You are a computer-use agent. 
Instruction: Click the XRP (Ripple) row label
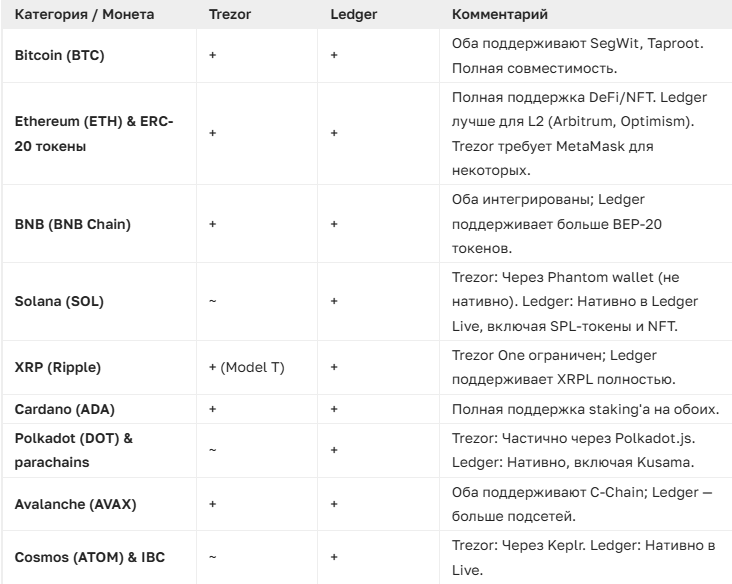click(58, 367)
